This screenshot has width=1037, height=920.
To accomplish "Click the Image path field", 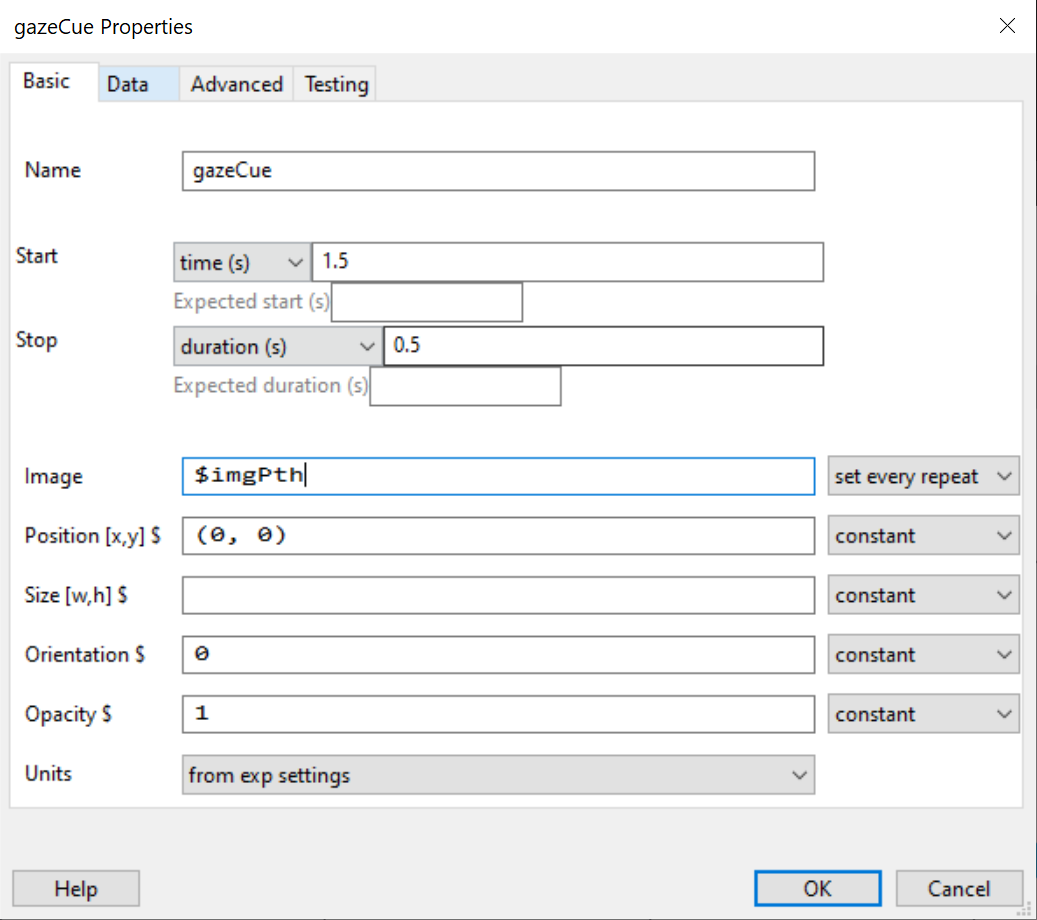I will [498, 477].
